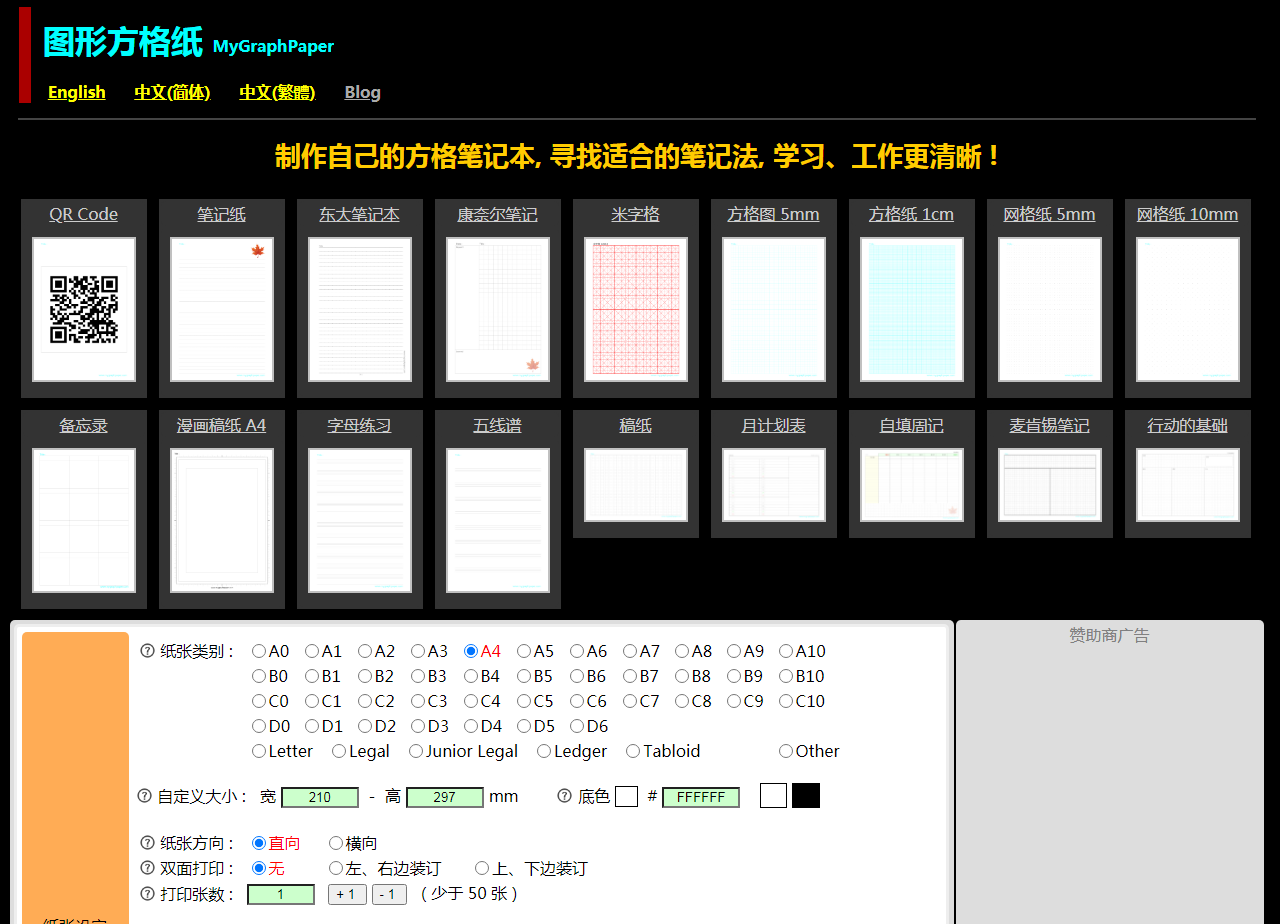This screenshot has width=1280, height=924.
Task: Open the 五线谱 template thumbnail
Action: [498, 520]
